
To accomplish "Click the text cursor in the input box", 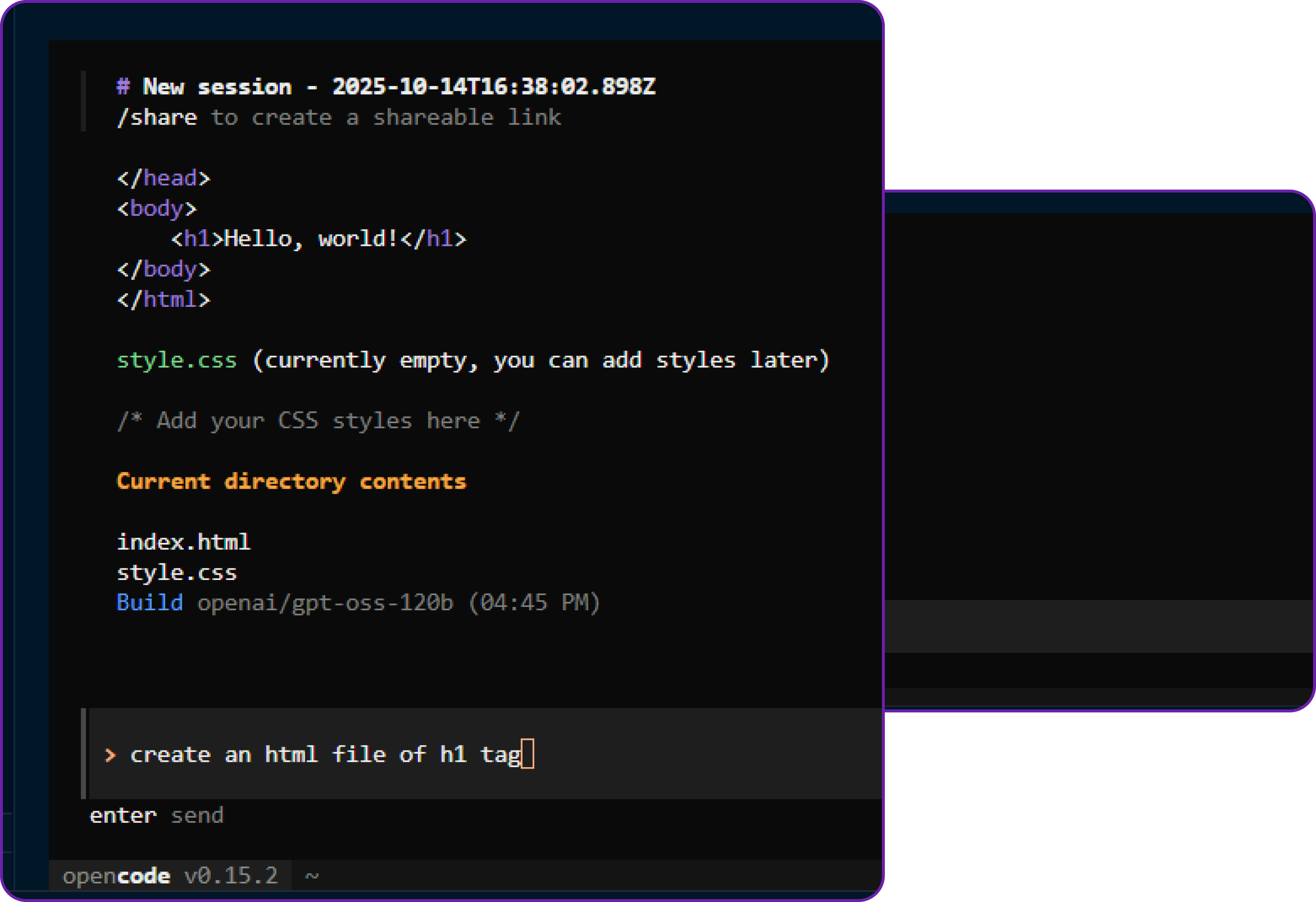I will pos(528,754).
